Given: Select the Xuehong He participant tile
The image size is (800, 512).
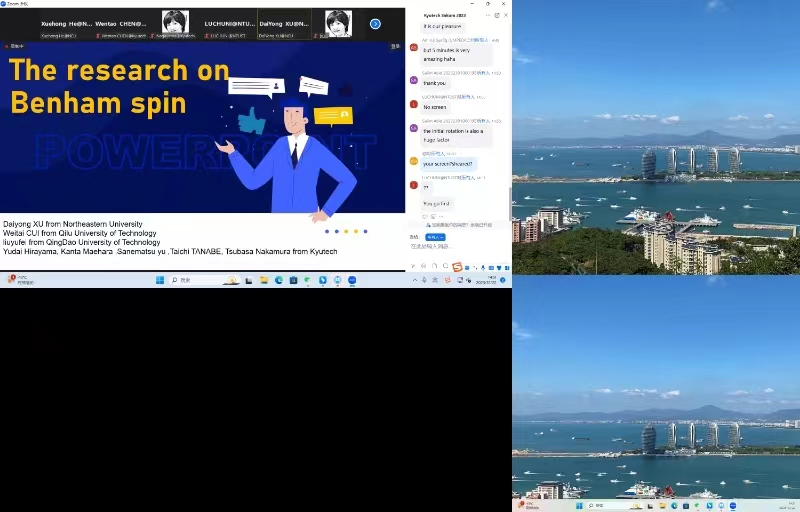Looking at the screenshot, I should point(66,24).
